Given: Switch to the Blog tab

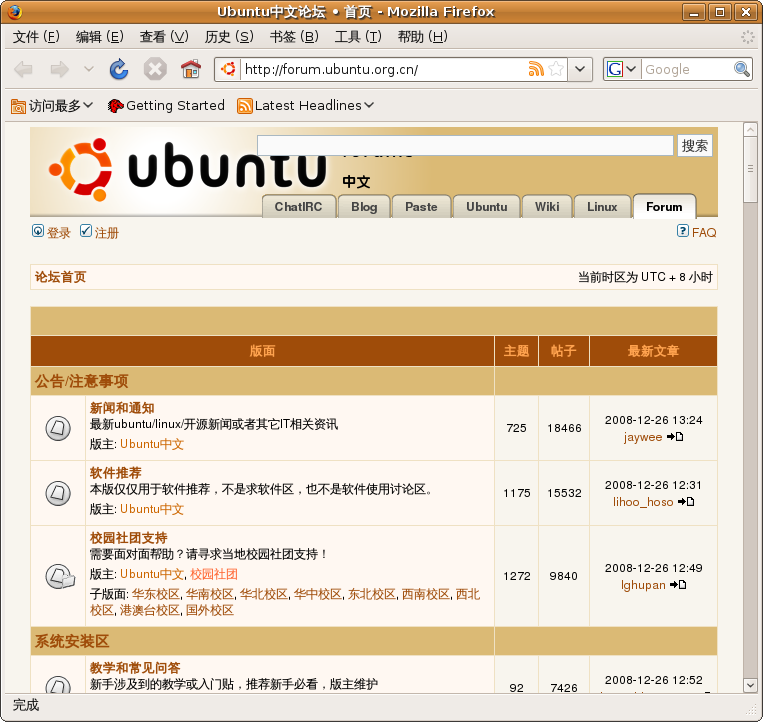Looking at the screenshot, I should click(364, 207).
